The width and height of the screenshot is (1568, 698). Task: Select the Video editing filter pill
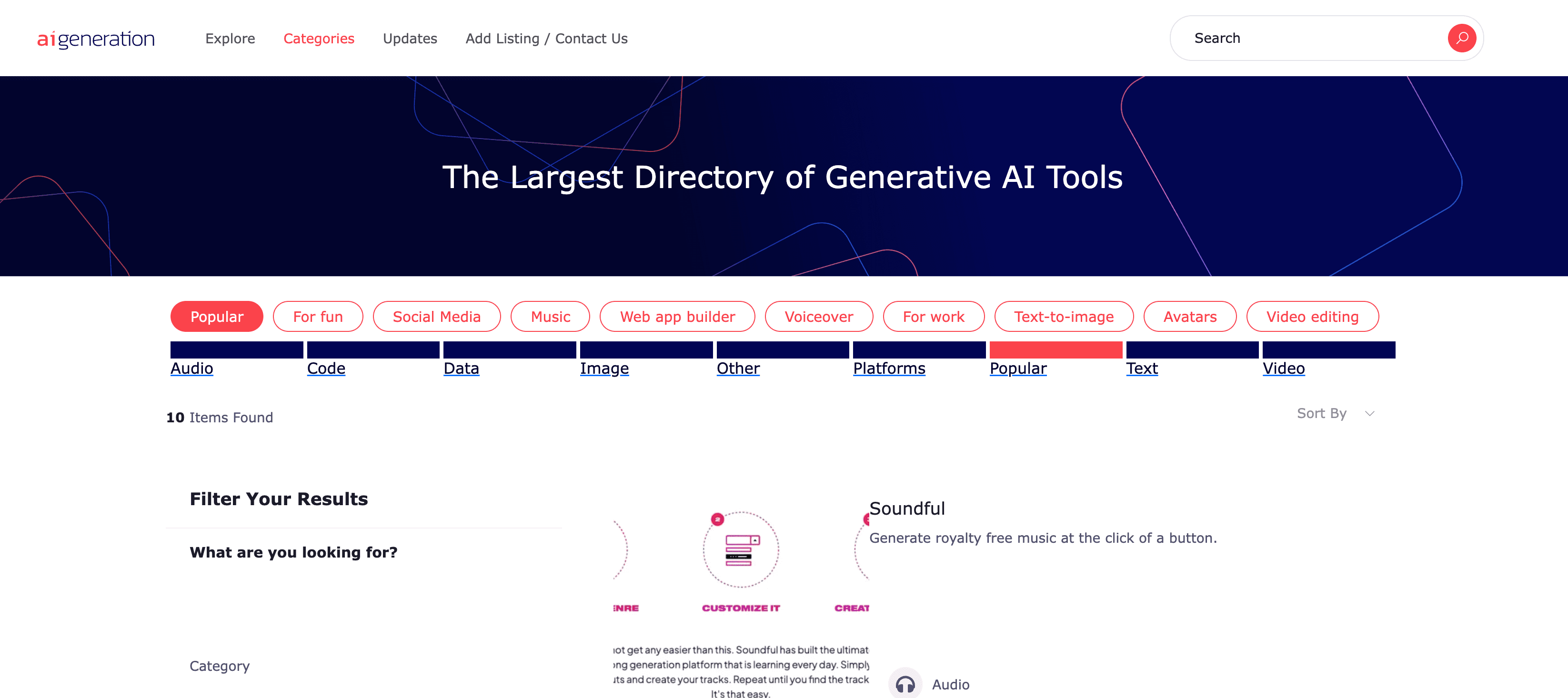click(x=1312, y=317)
